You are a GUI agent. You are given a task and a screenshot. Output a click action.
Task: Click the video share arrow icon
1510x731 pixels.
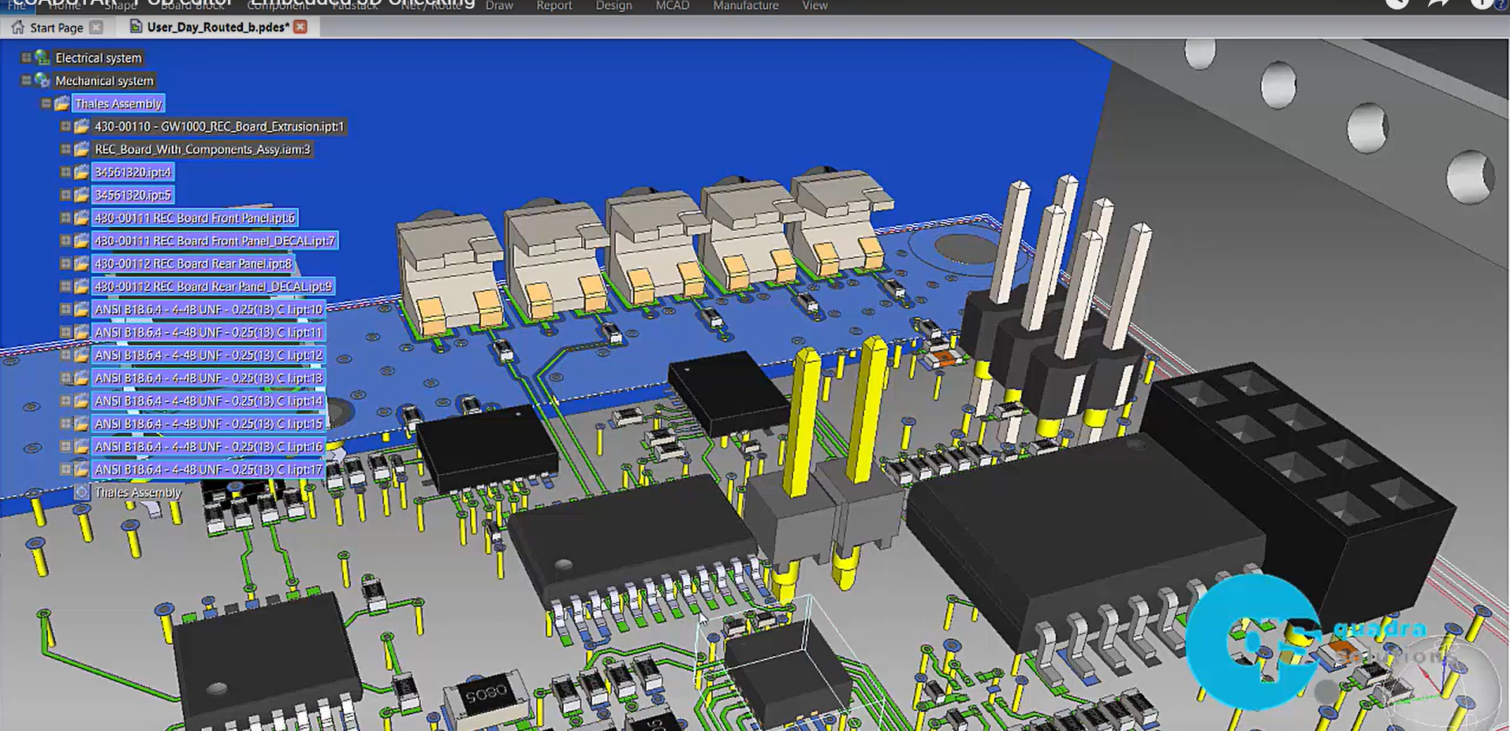click(x=1438, y=4)
